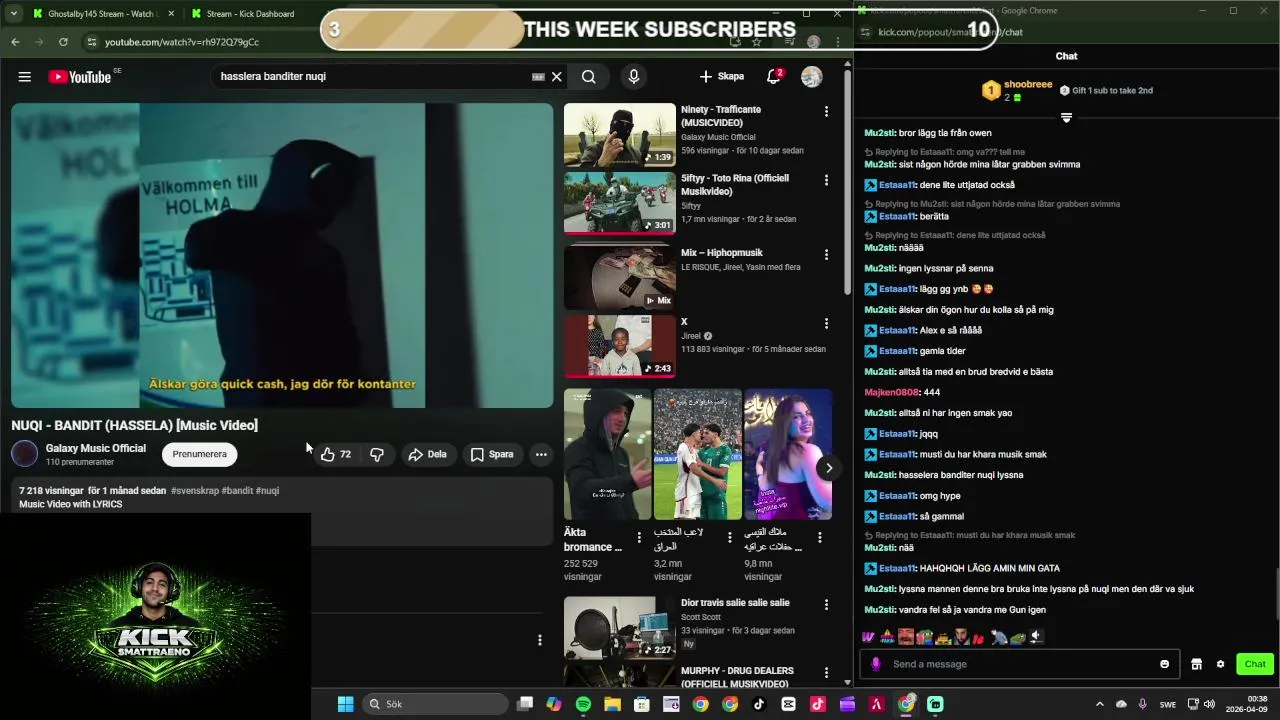Click the Dela share button

[x=427, y=454]
